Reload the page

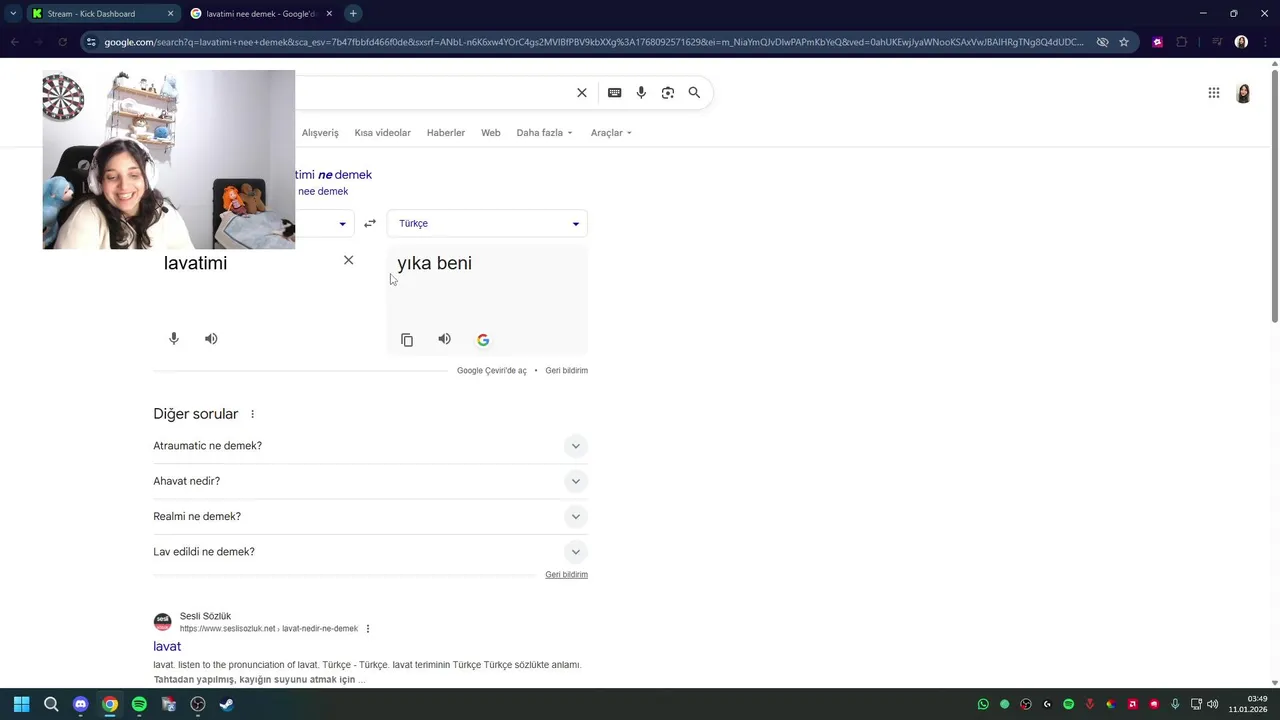[x=62, y=42]
